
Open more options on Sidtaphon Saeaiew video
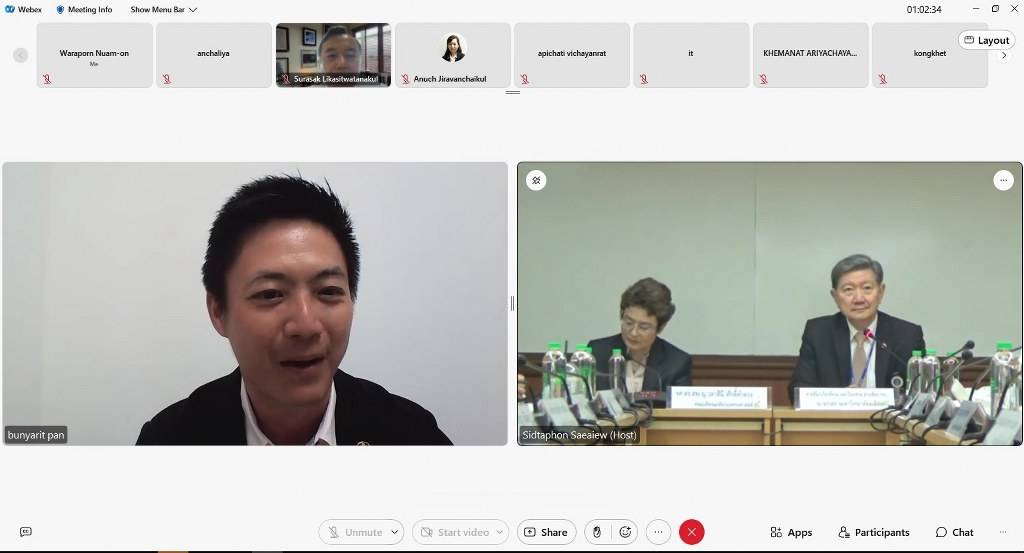coord(1003,180)
